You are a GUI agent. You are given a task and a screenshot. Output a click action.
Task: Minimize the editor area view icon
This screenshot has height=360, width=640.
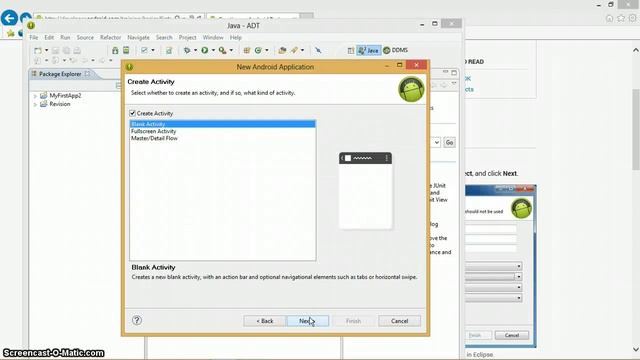pyautogui.click(x=445, y=72)
